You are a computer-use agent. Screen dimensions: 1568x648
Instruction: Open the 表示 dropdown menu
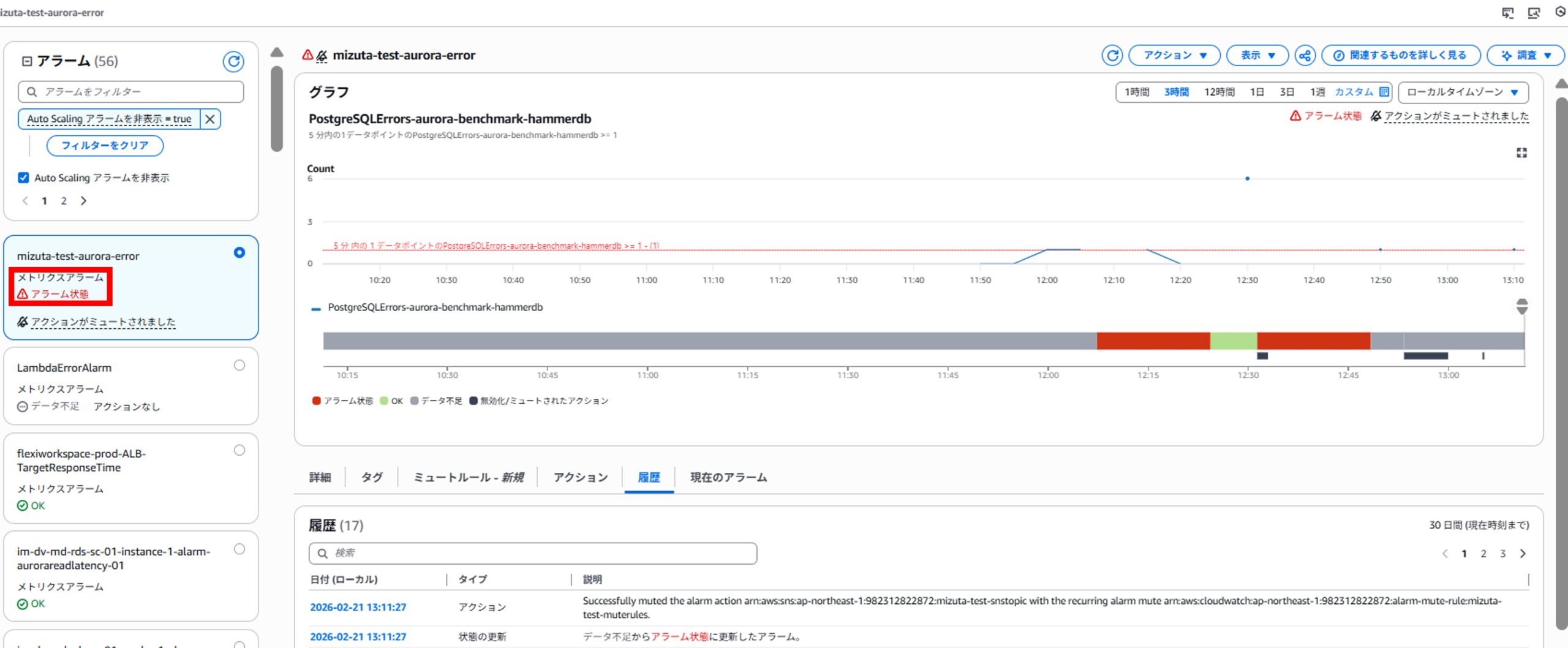1257,56
